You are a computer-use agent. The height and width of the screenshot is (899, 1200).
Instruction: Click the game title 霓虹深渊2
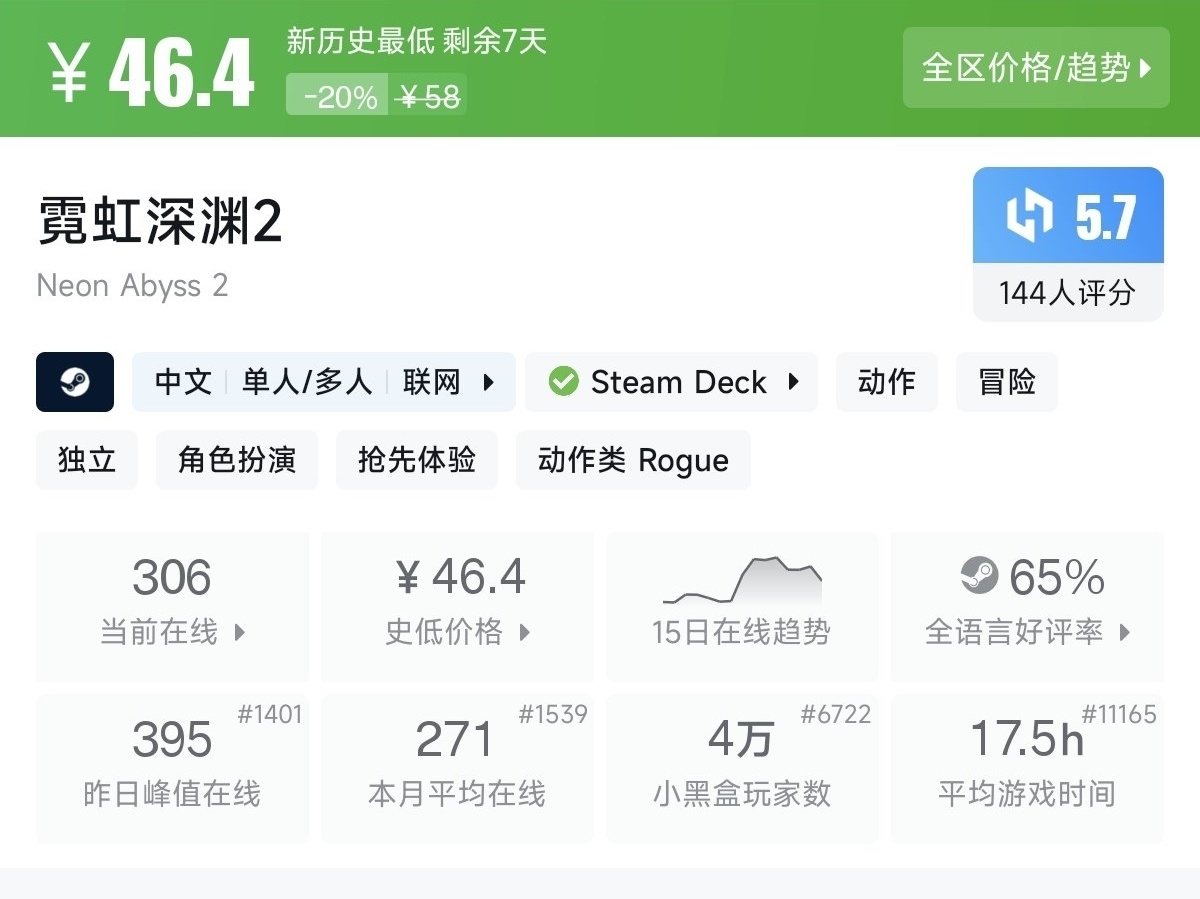(160, 221)
